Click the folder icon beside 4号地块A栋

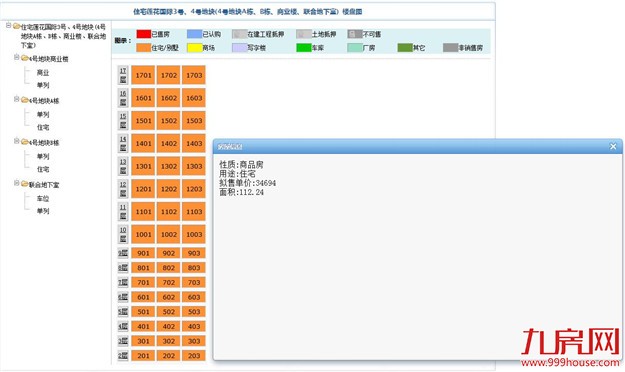(x=24, y=100)
